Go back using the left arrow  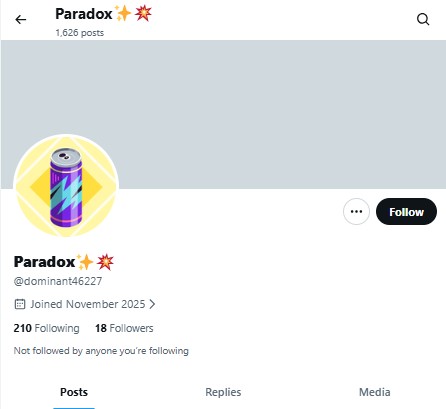[21, 20]
